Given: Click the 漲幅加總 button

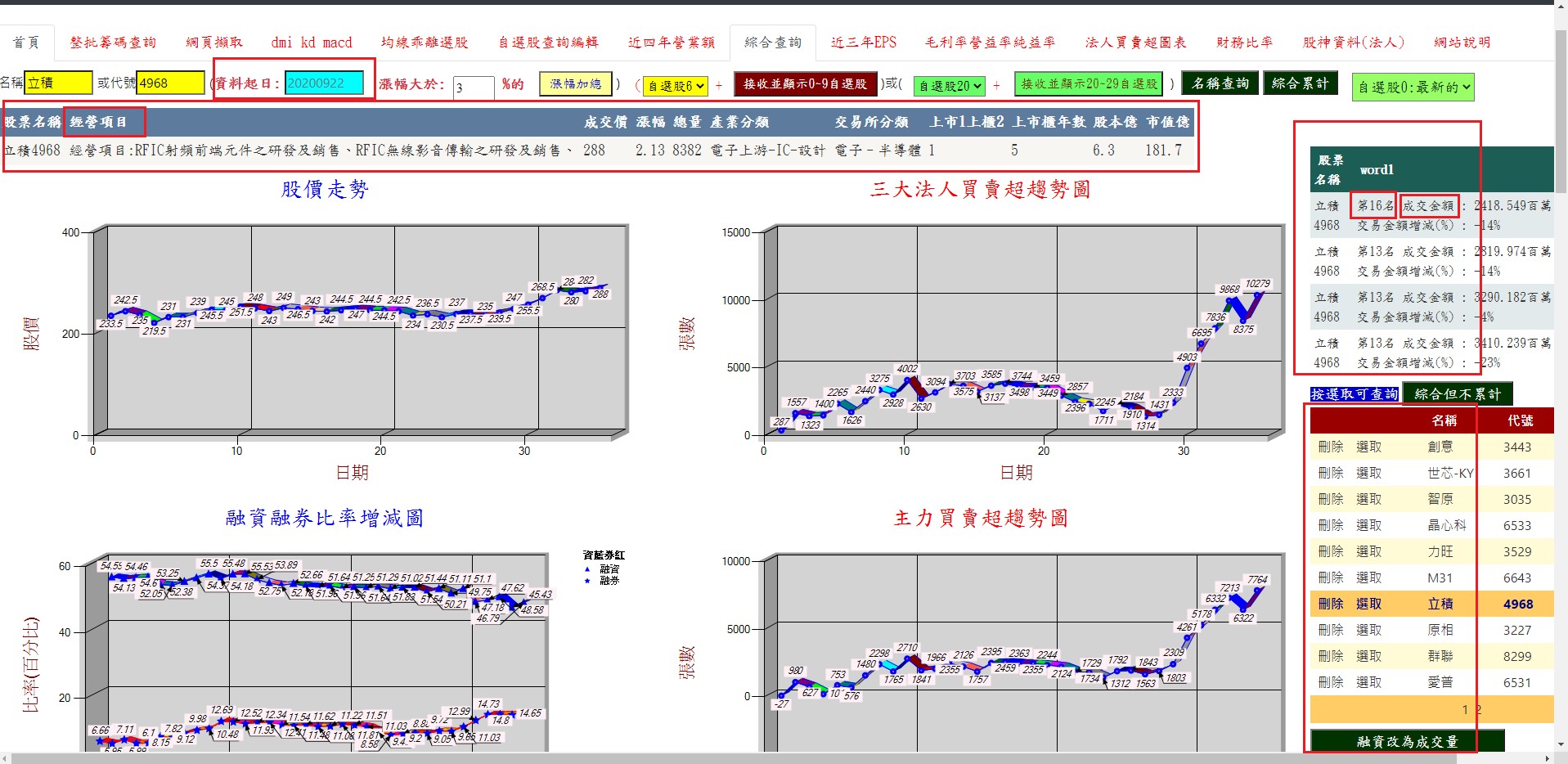Looking at the screenshot, I should (575, 83).
